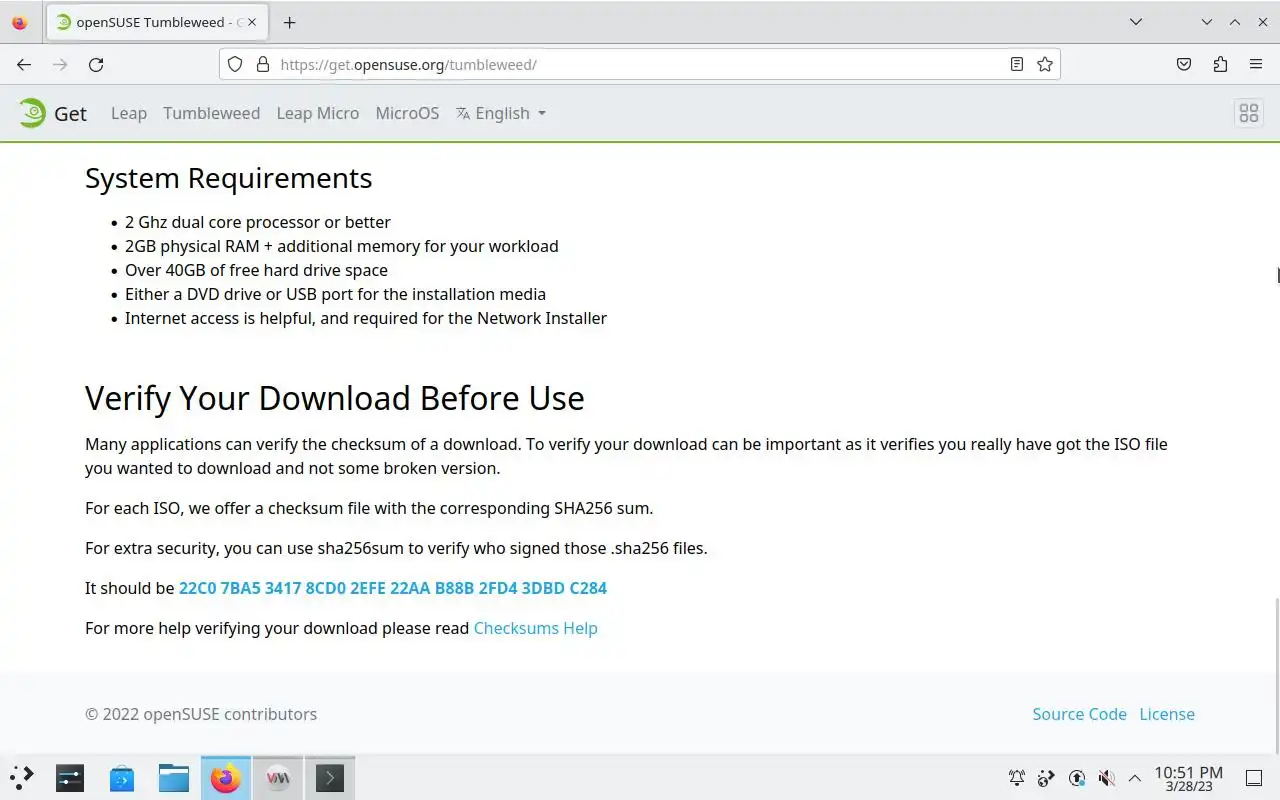Open notifications bell in system tray

[x=1017, y=777]
